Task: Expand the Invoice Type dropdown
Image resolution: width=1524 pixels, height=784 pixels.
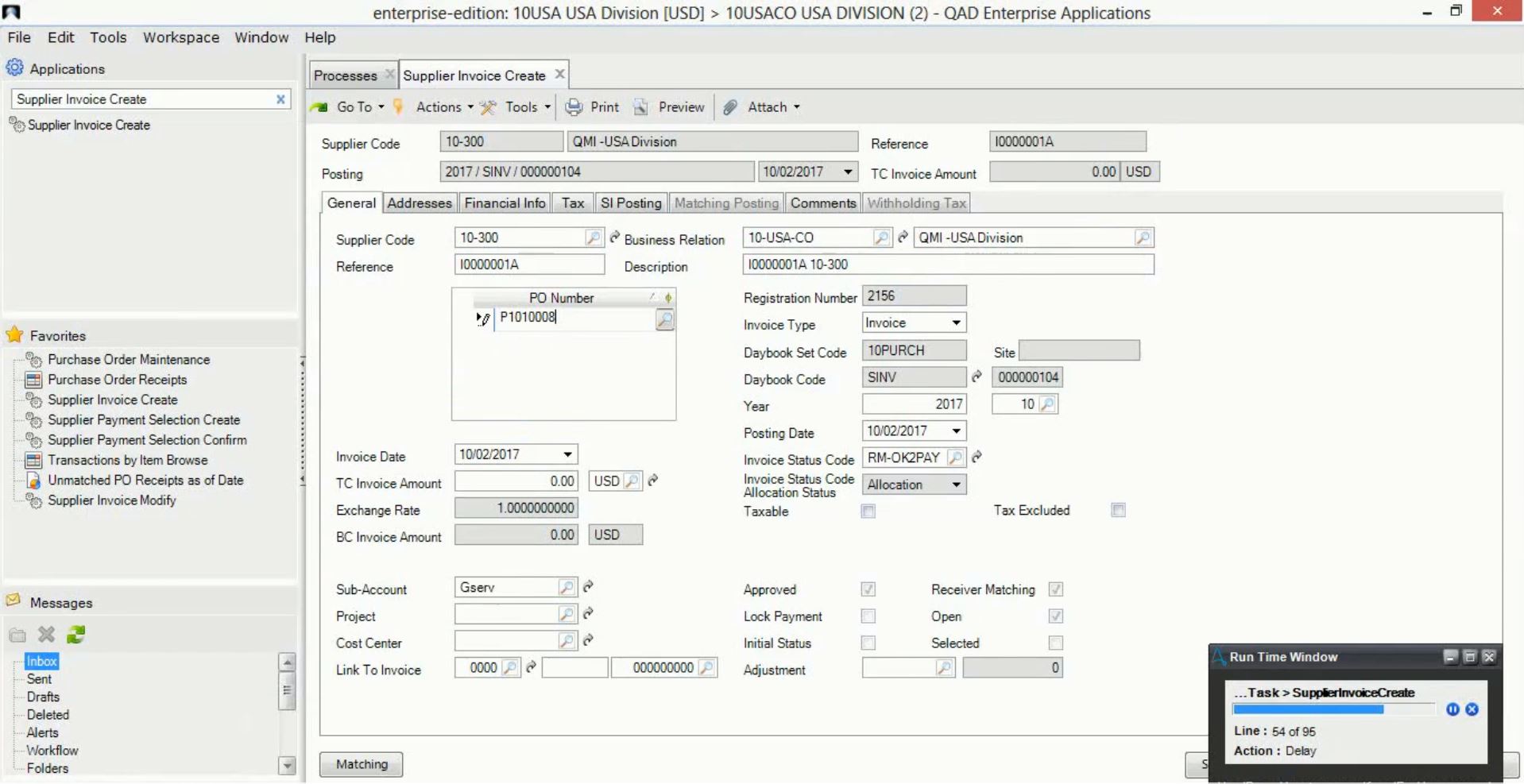Action: pyautogui.click(x=956, y=323)
